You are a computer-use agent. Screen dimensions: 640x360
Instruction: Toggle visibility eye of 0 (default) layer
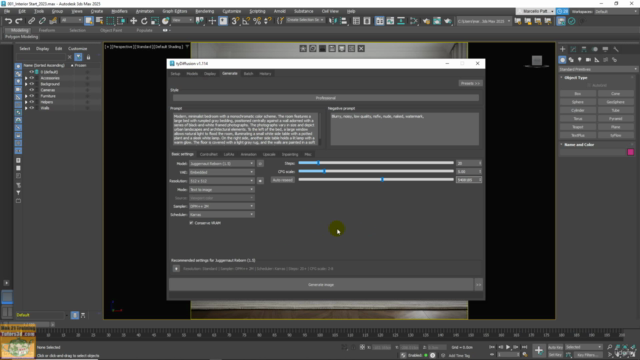click(x=31, y=72)
